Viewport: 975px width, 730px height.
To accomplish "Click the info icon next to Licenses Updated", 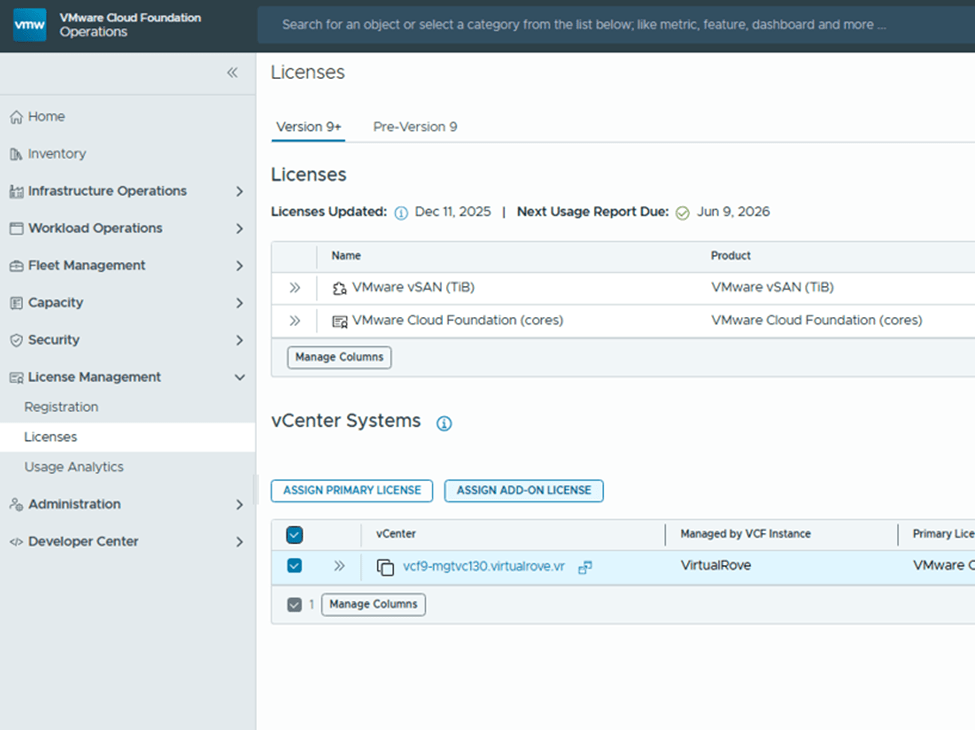I will pos(401,213).
